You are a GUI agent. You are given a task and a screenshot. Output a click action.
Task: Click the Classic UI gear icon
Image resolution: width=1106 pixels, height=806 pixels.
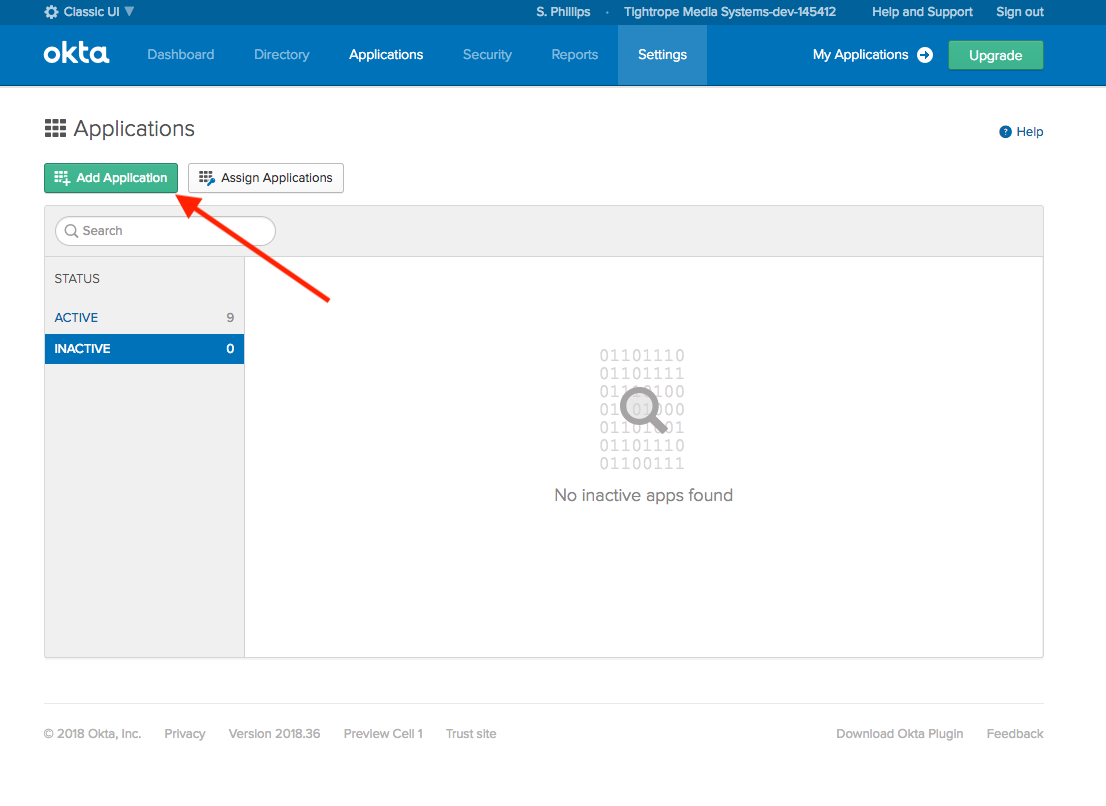(x=52, y=12)
